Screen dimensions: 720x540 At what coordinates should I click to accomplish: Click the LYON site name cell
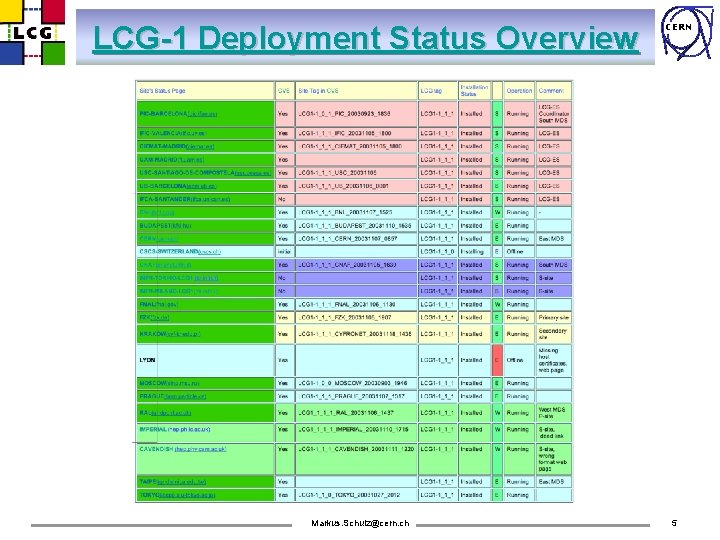tap(205, 360)
